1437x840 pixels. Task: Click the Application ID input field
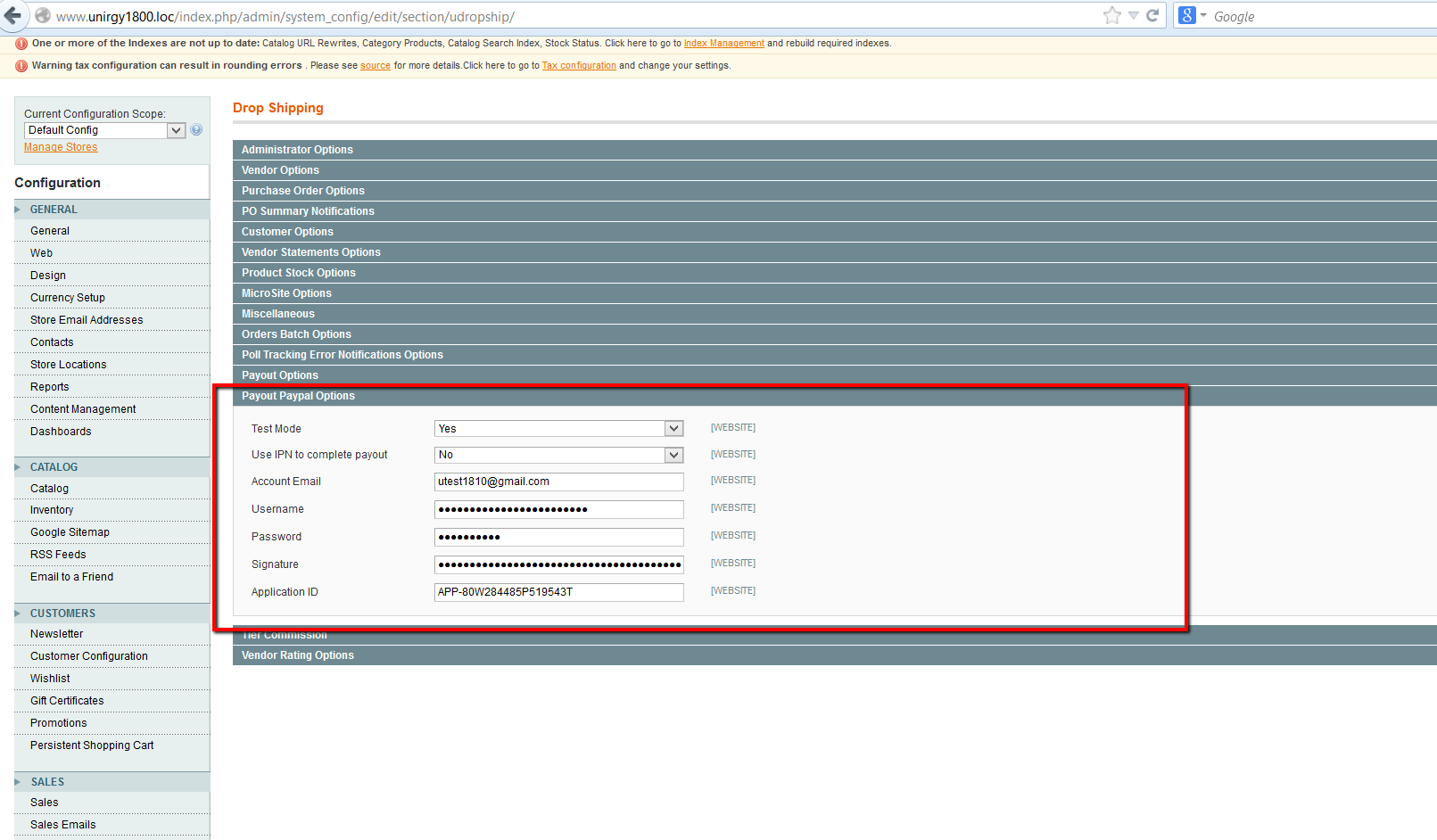(x=559, y=592)
